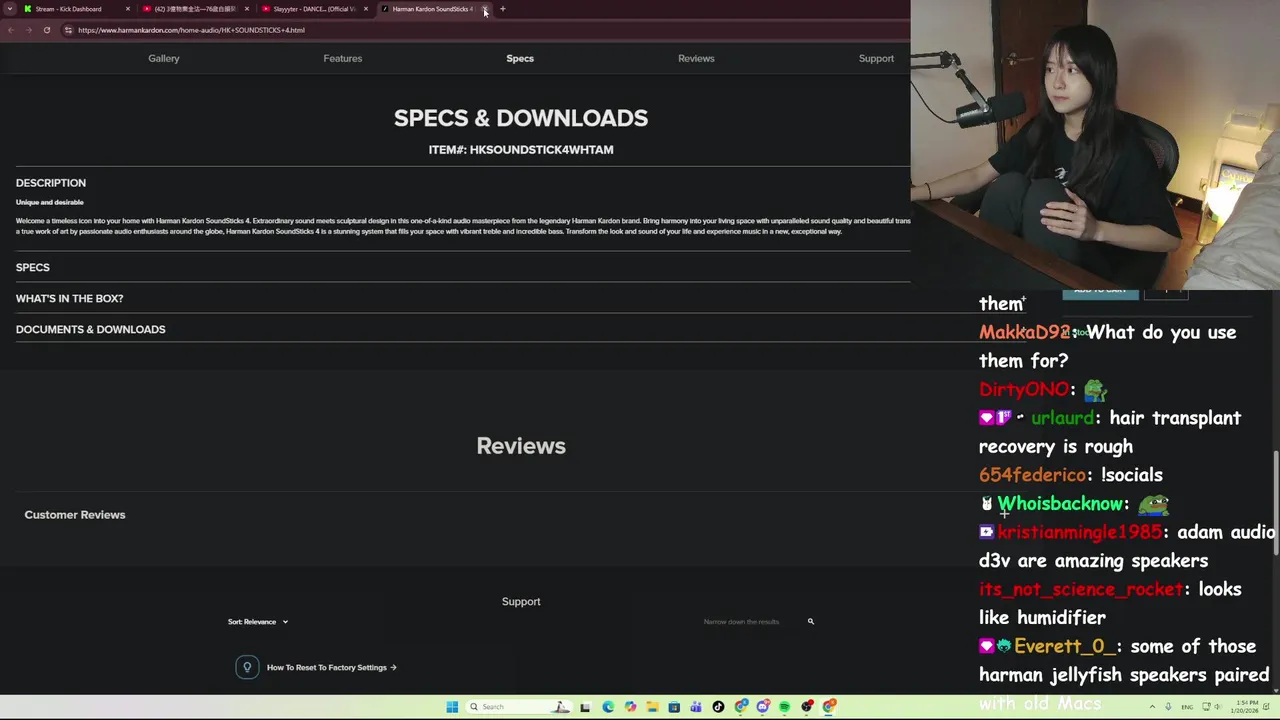The image size is (1280, 720).
Task: Jump to the Specs section
Action: coord(520,58)
